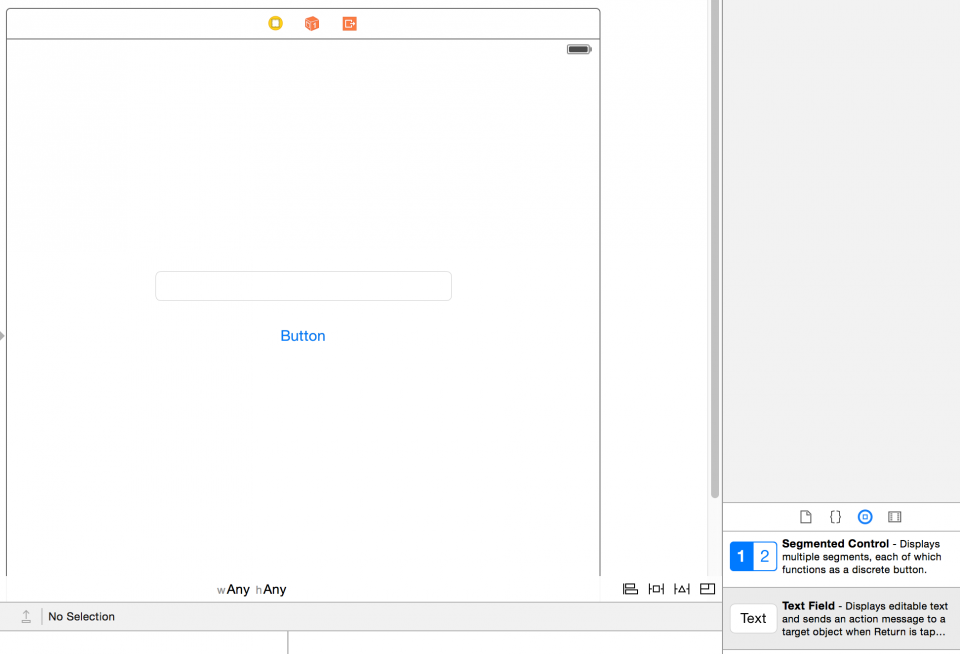Open the File Template library
Viewport: 960px width, 654px height.
pos(806,516)
